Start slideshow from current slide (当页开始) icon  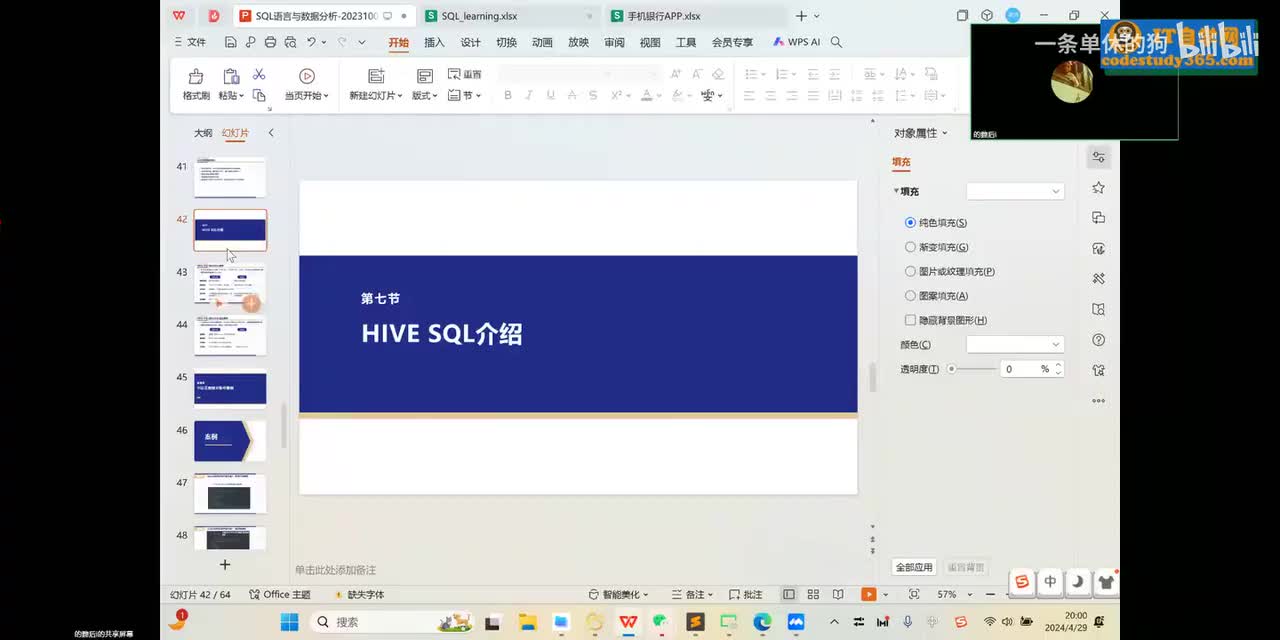point(307,76)
